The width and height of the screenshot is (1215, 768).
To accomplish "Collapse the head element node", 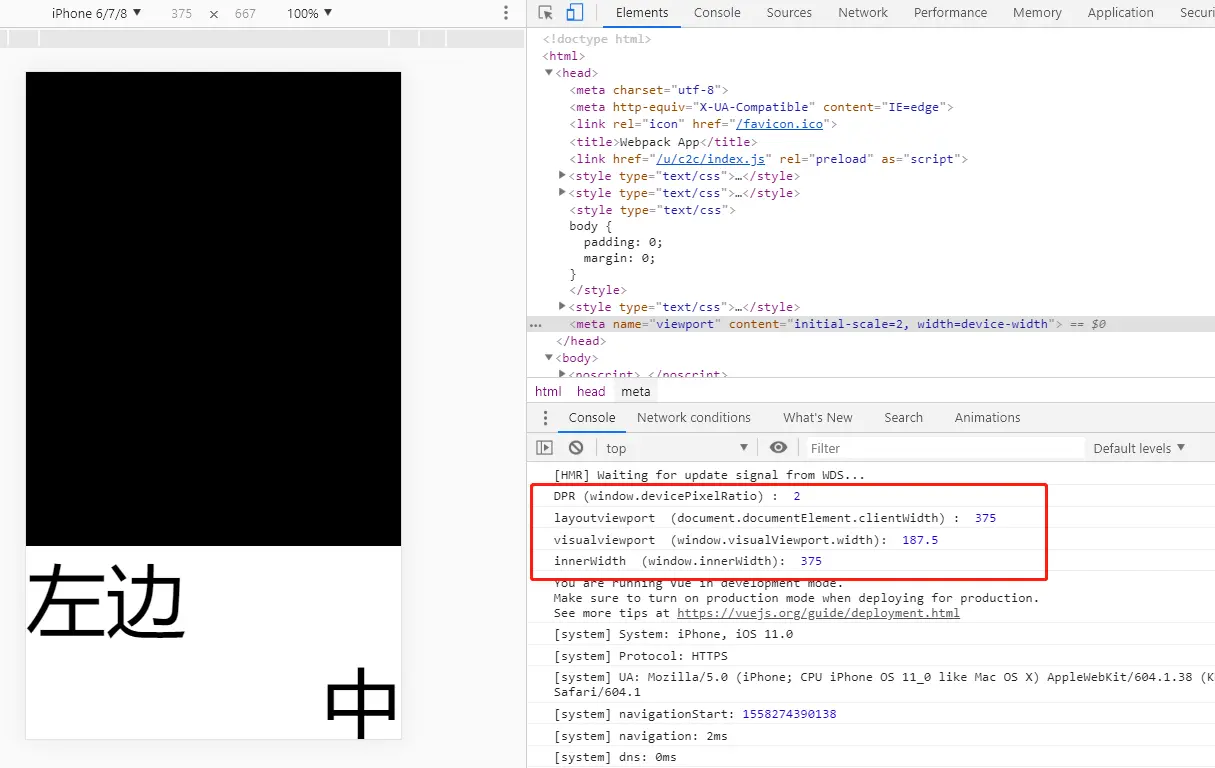I will tap(549, 73).
